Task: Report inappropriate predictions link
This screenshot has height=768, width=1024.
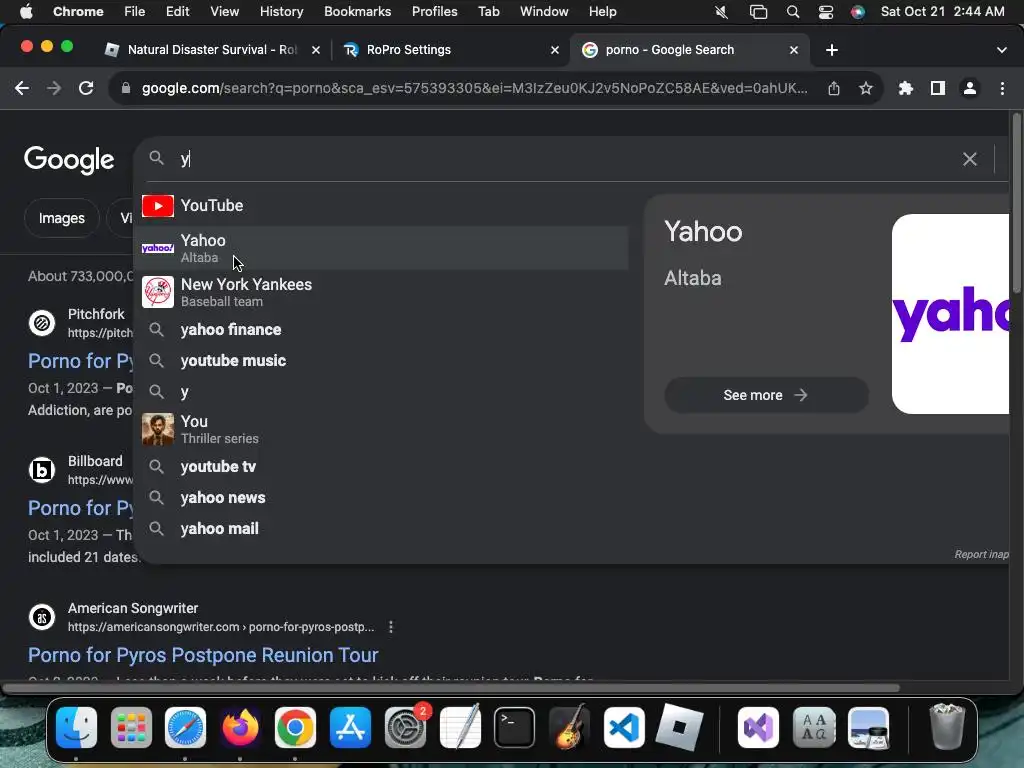Action: click(981, 554)
